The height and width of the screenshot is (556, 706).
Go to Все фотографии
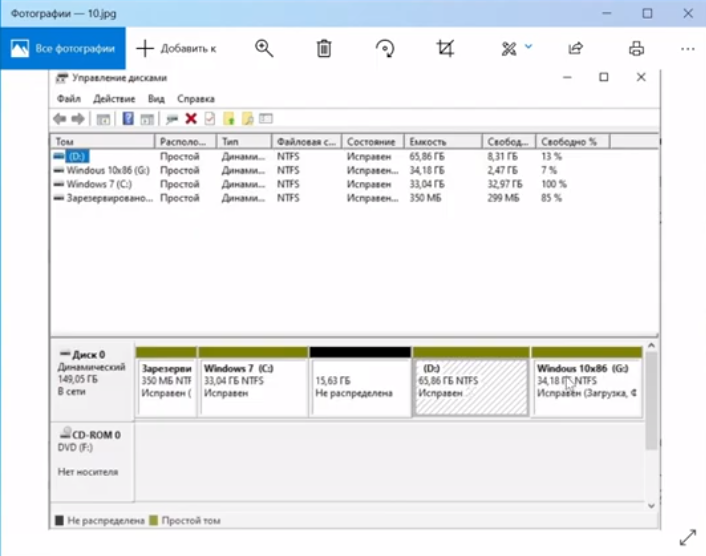pos(63,48)
